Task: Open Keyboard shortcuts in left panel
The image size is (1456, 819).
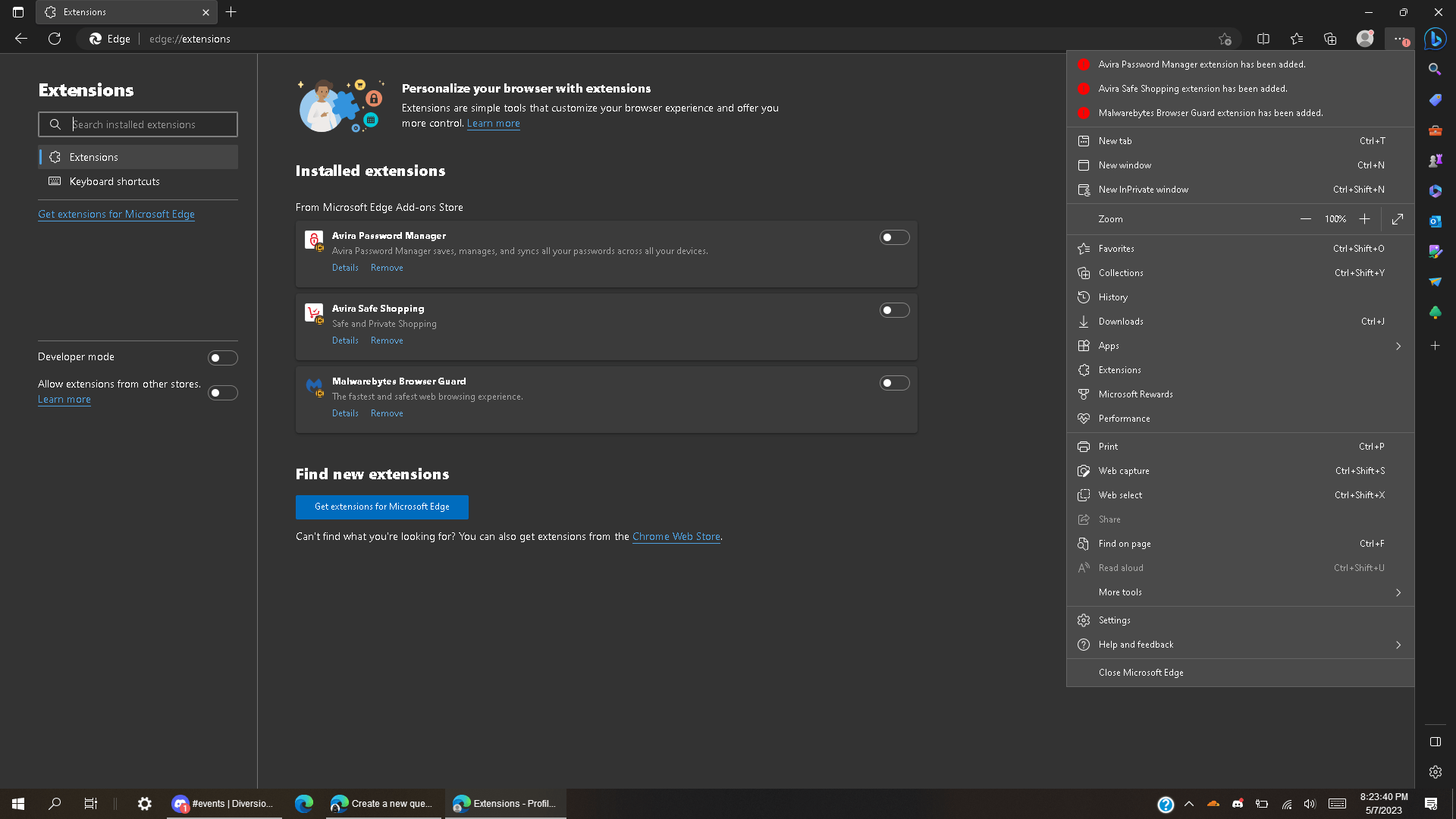Action: pyautogui.click(x=115, y=181)
